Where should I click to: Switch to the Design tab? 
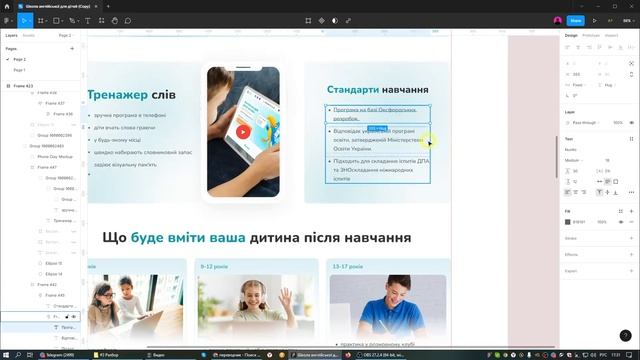point(571,36)
